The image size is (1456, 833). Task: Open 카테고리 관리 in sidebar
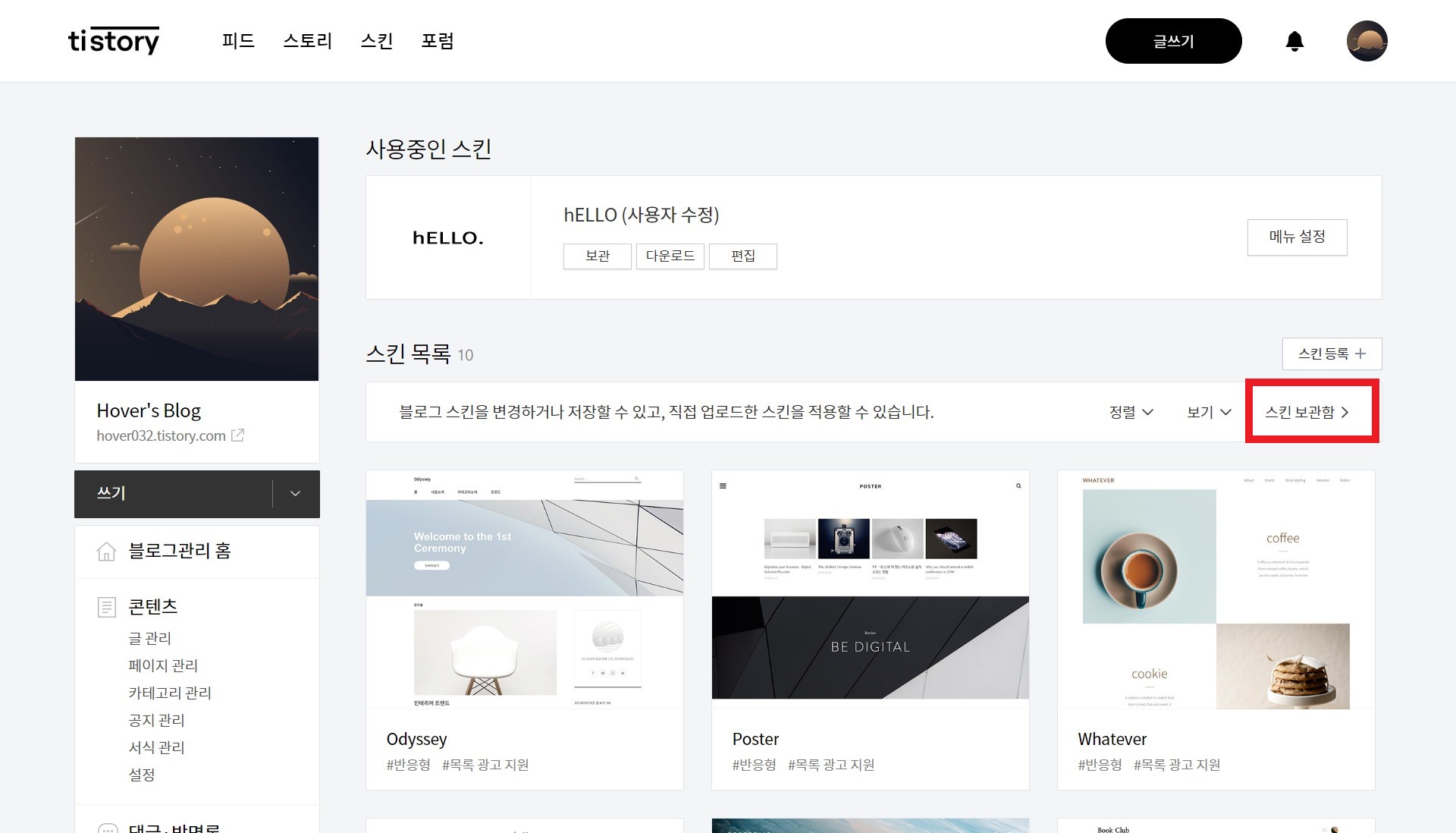coord(170,693)
